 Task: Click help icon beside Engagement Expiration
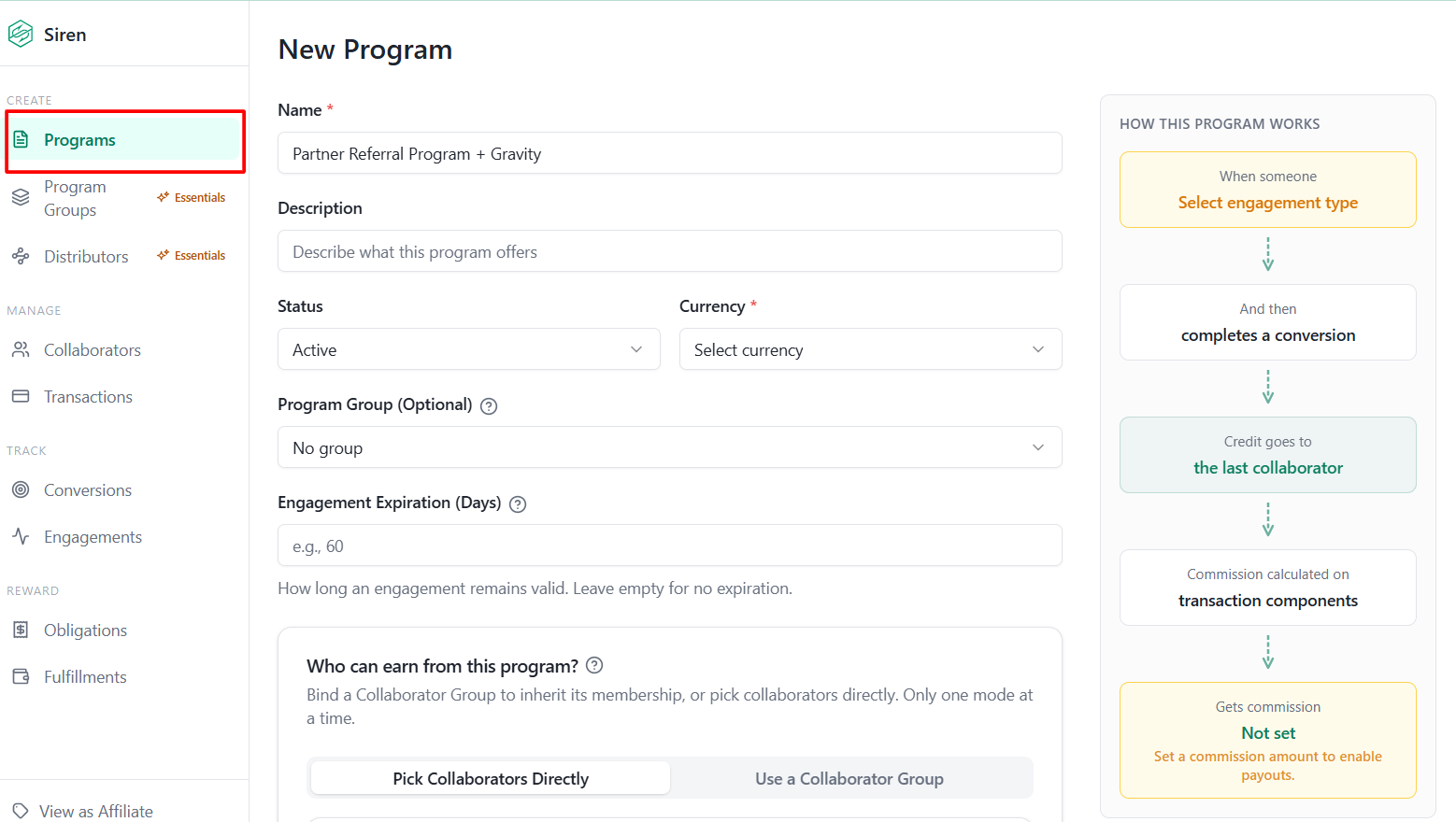(518, 504)
